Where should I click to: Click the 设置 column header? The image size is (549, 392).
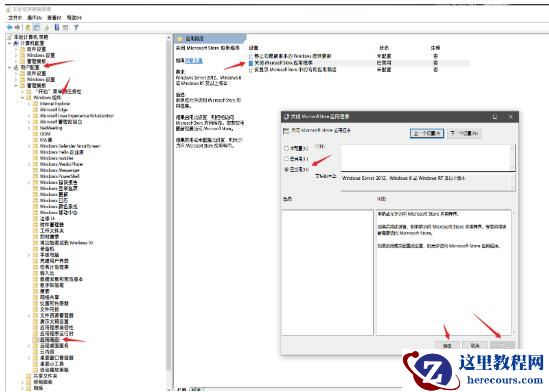pyautogui.click(x=253, y=48)
